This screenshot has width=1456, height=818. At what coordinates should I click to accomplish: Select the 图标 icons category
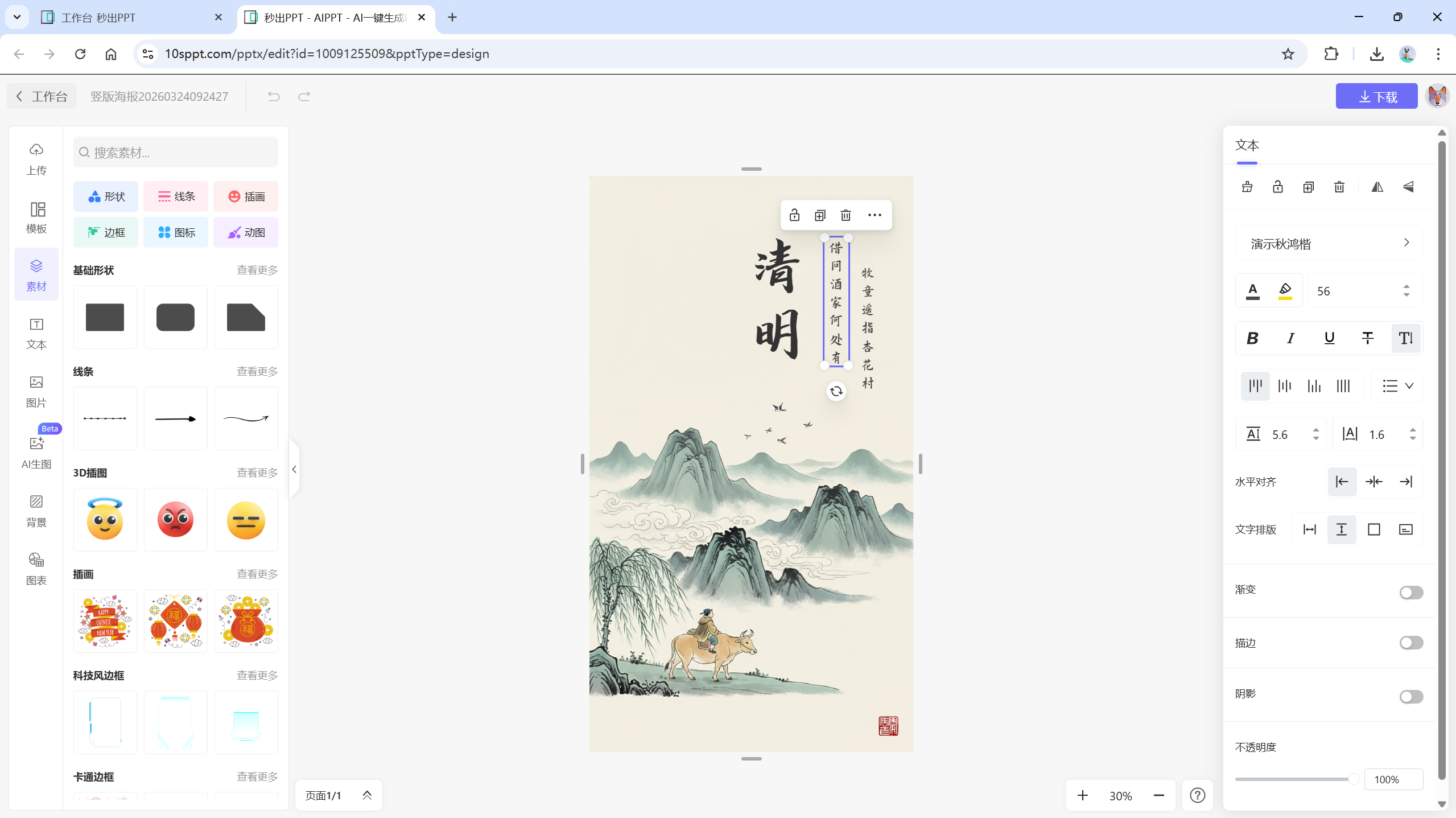(x=176, y=232)
